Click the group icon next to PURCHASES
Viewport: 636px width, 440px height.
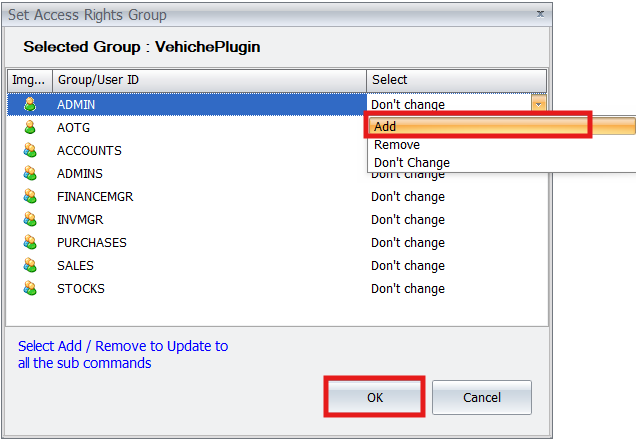pyautogui.click(x=29, y=242)
